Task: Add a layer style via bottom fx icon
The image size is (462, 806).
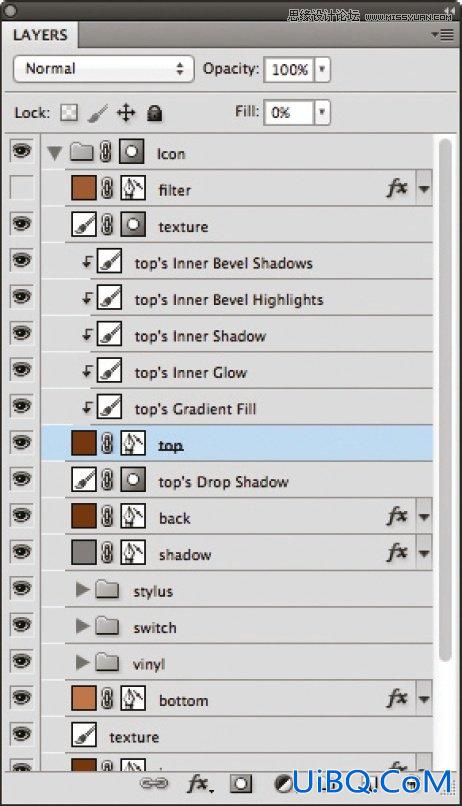Action: pyautogui.click(x=199, y=784)
